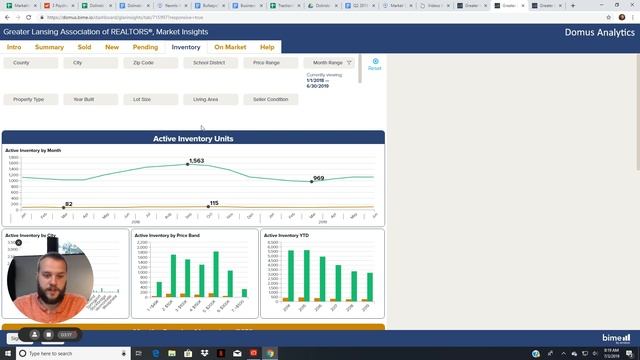Open the City filter dropdown
This screenshot has height=360, width=640.
(x=91, y=63)
